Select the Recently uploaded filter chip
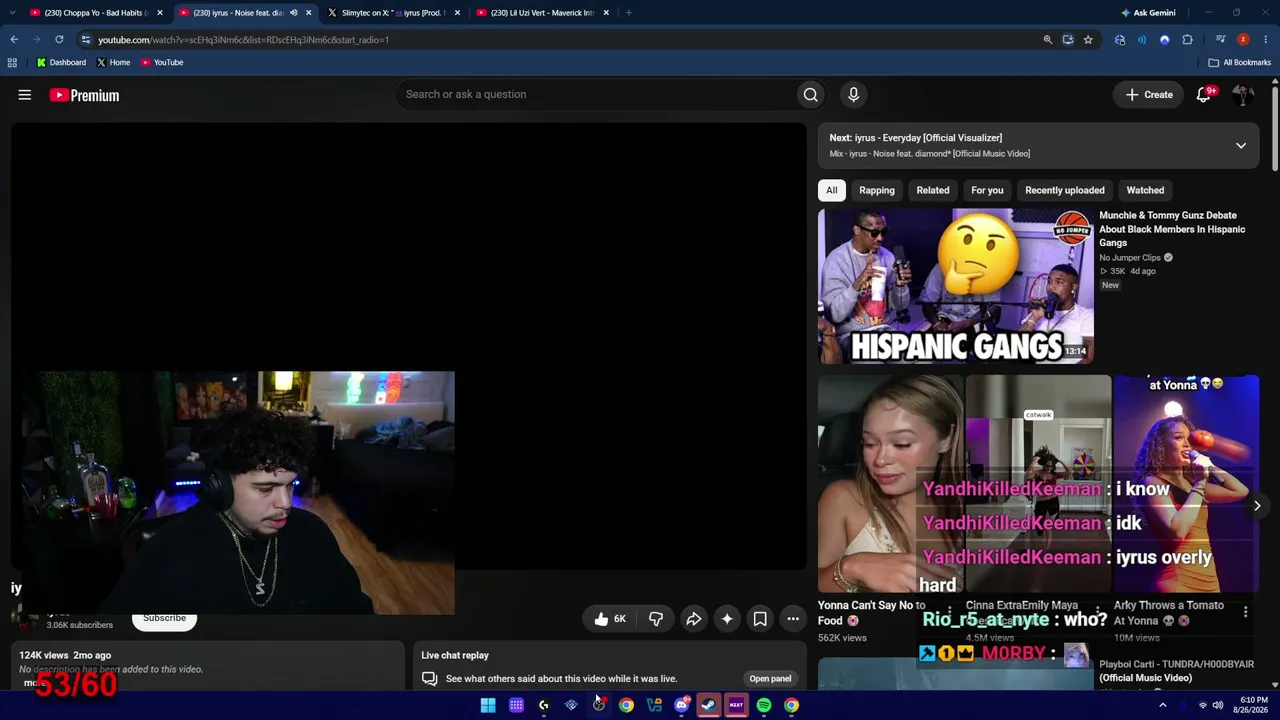Image resolution: width=1280 pixels, height=720 pixels. [x=1065, y=190]
